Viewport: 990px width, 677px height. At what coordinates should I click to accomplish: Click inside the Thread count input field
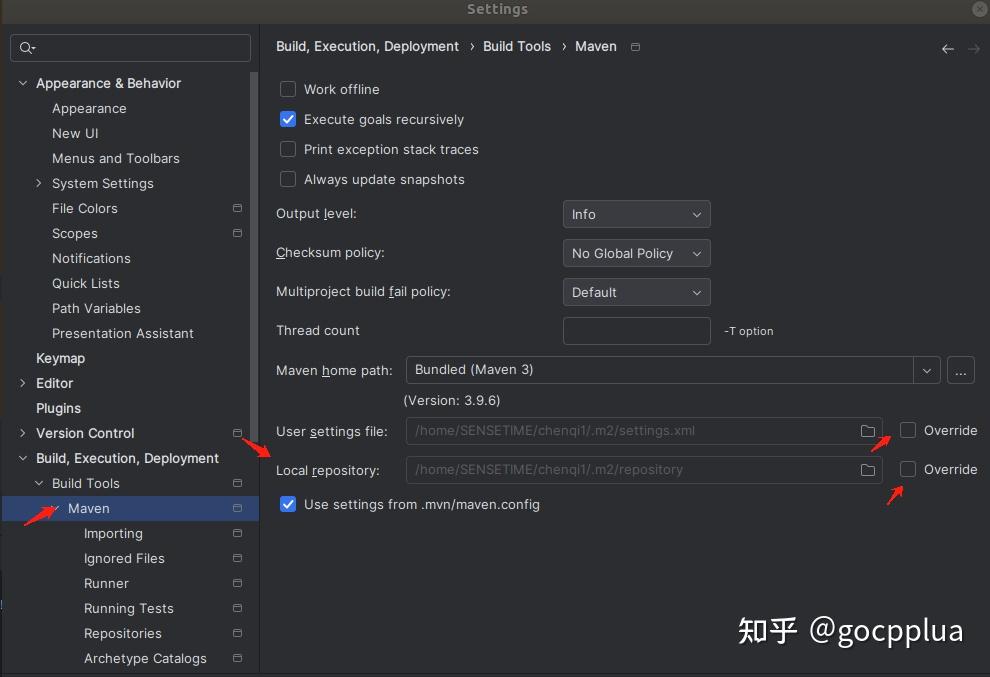click(636, 331)
